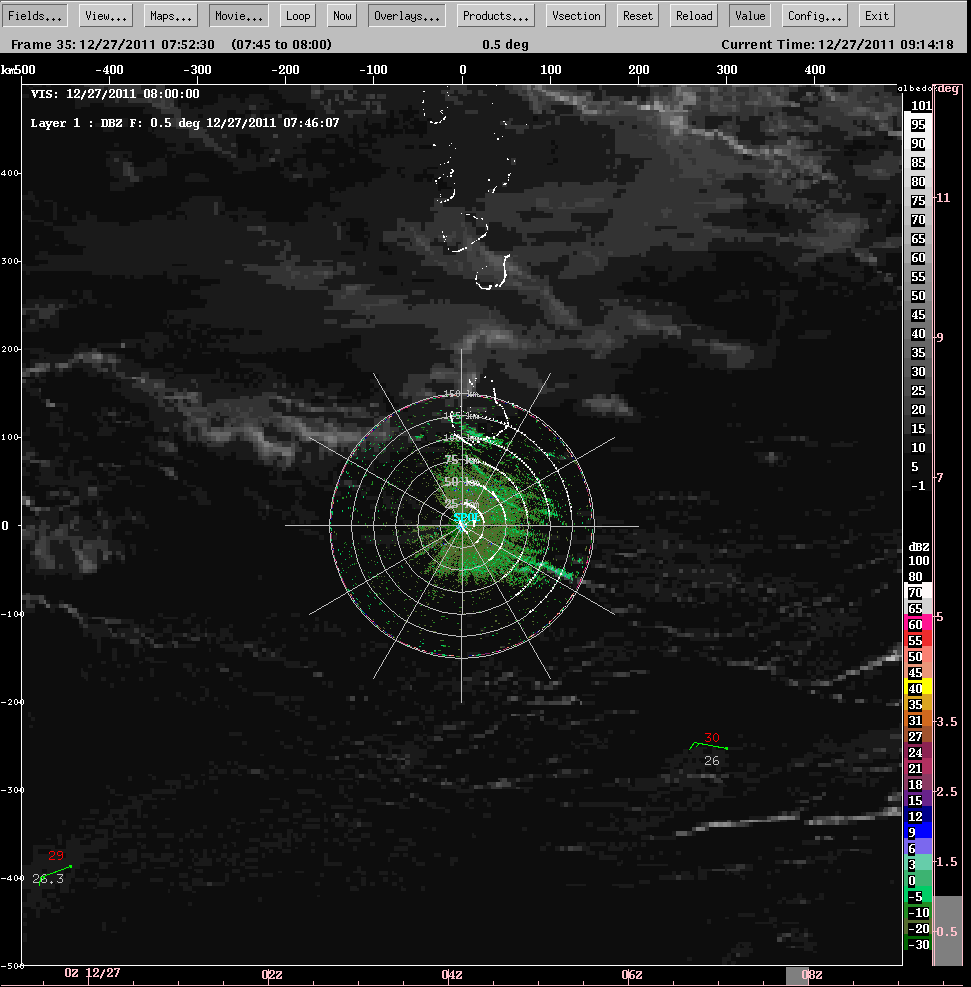Select 3.5 deg on the elevation bar
Viewport: 971px width, 987px height.
click(x=947, y=721)
